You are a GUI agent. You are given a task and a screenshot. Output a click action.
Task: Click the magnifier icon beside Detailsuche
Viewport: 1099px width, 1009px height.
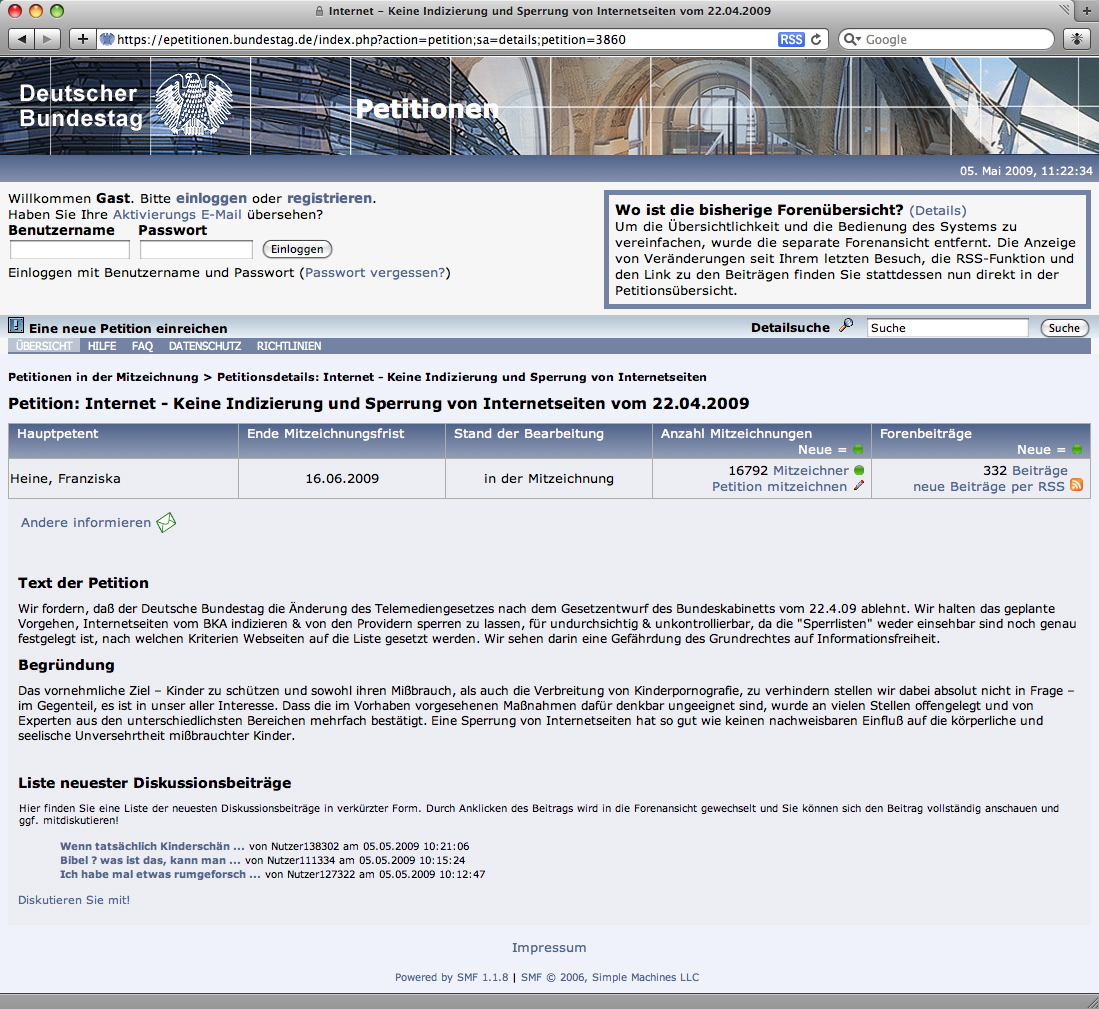846,326
